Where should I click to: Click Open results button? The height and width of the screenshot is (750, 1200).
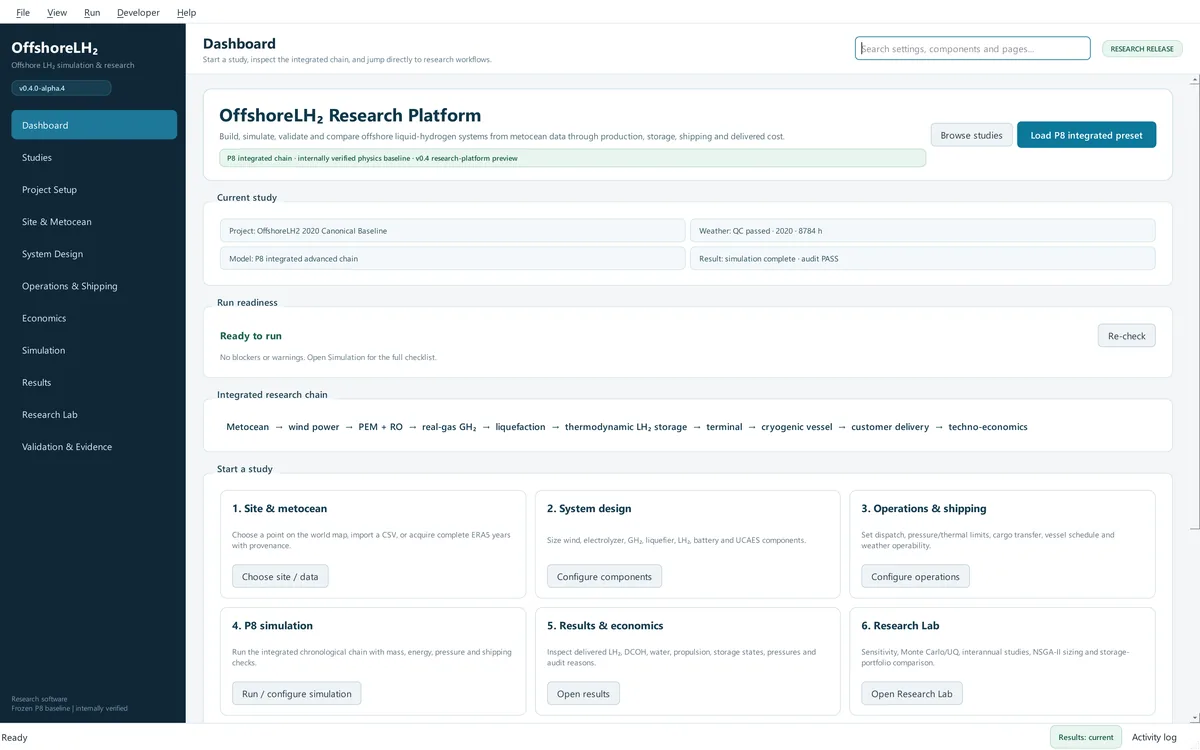pyautogui.click(x=583, y=693)
